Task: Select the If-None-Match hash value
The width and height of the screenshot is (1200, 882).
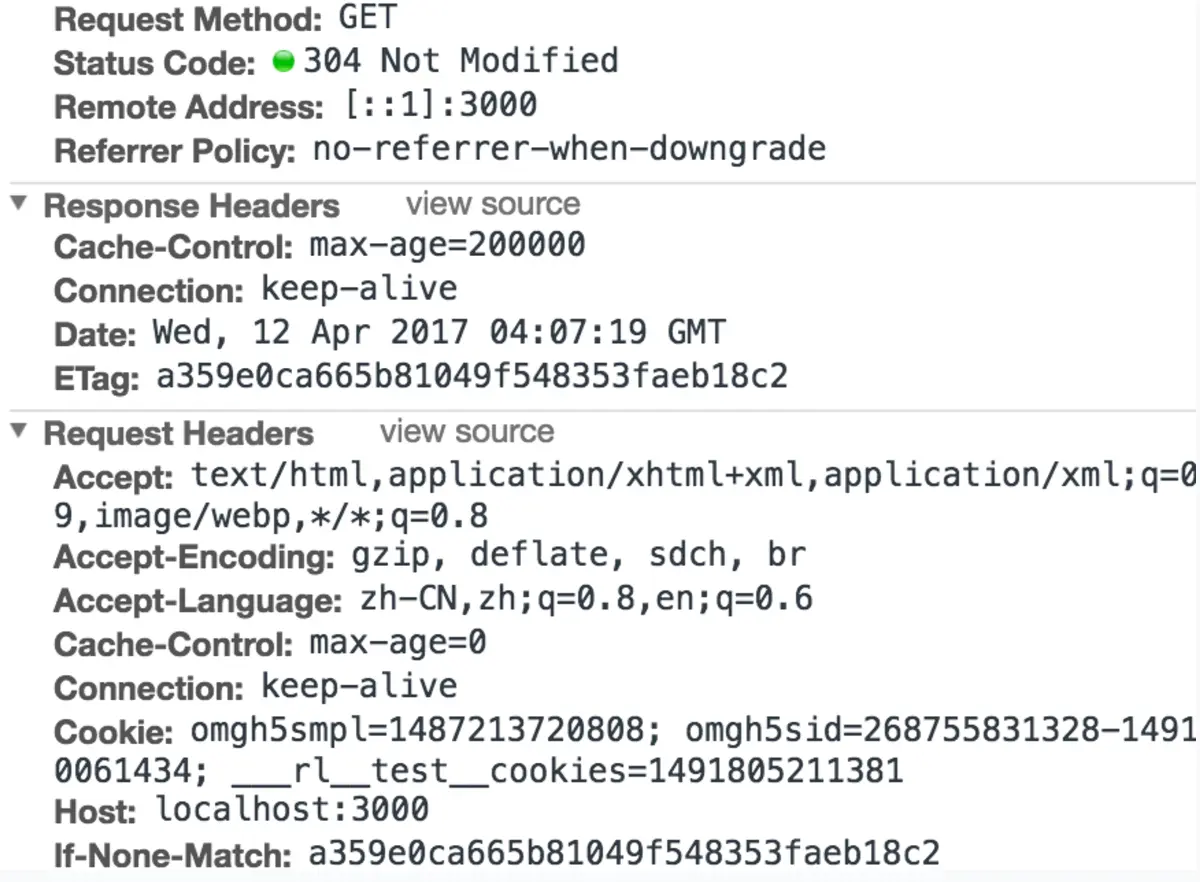Action: [x=624, y=853]
